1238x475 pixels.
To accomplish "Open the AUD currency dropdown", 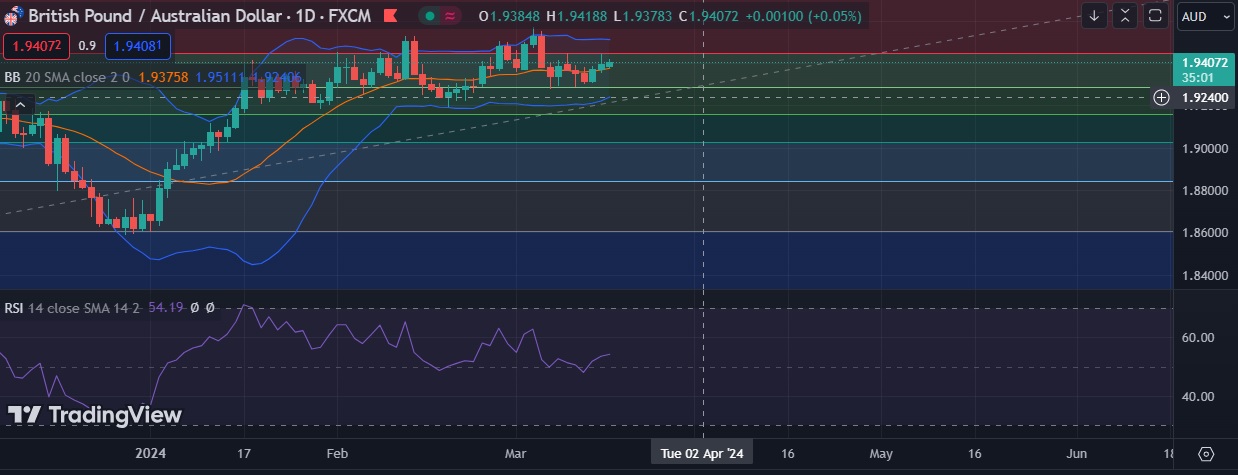I will [1206, 16].
